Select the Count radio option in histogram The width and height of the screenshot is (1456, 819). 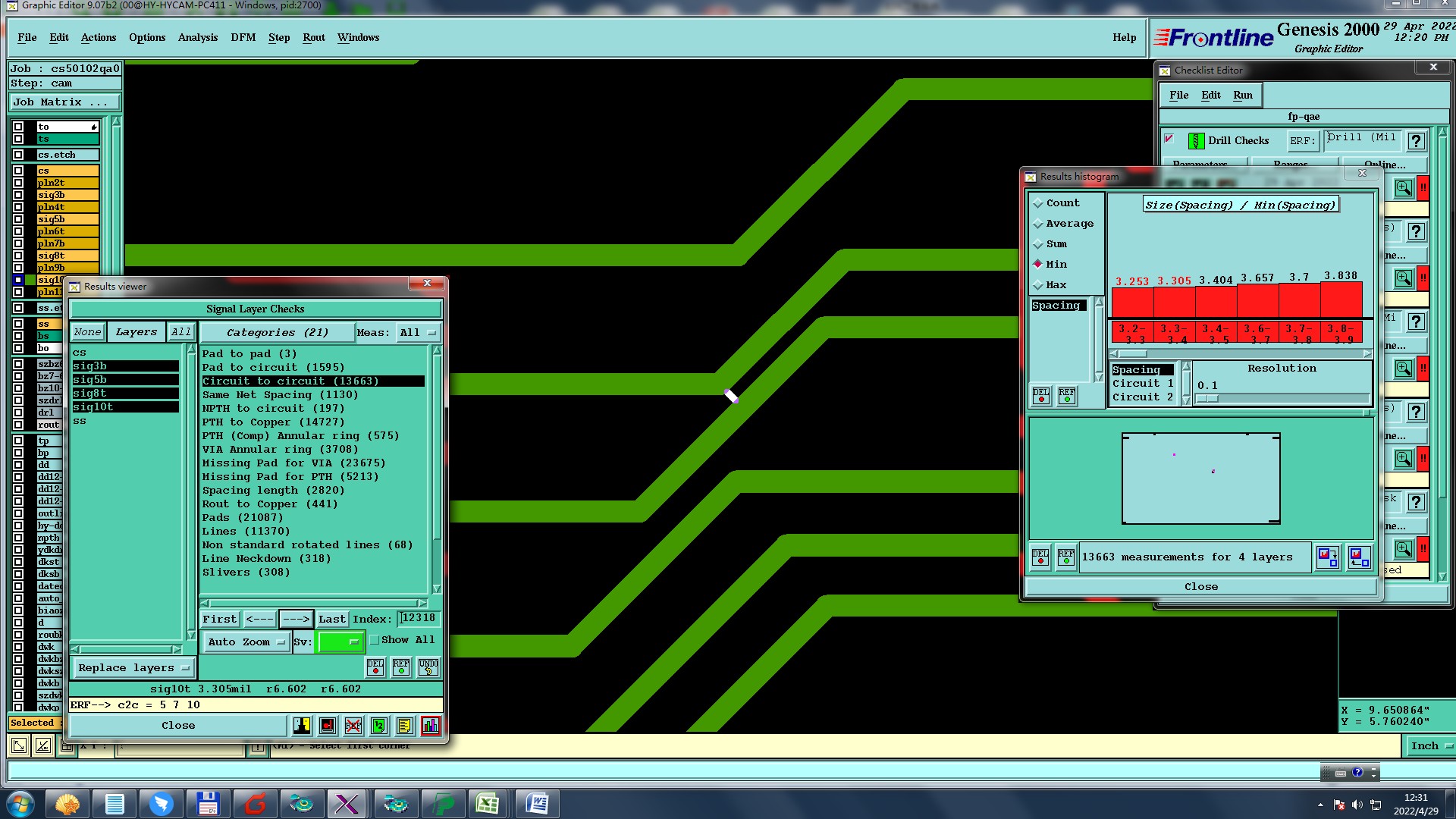[x=1038, y=203]
